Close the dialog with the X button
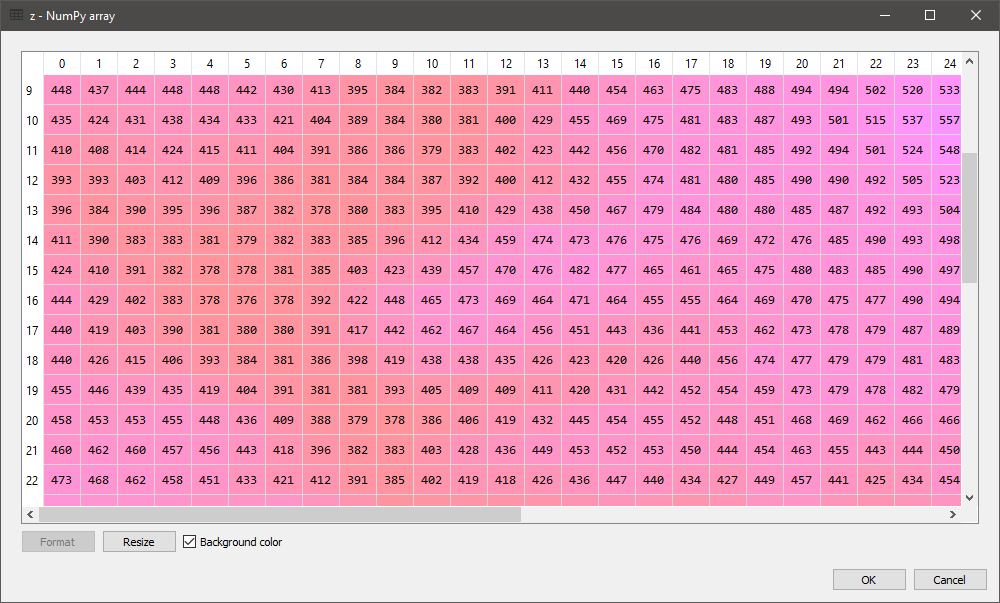The height and width of the screenshot is (603, 1000). (976, 15)
